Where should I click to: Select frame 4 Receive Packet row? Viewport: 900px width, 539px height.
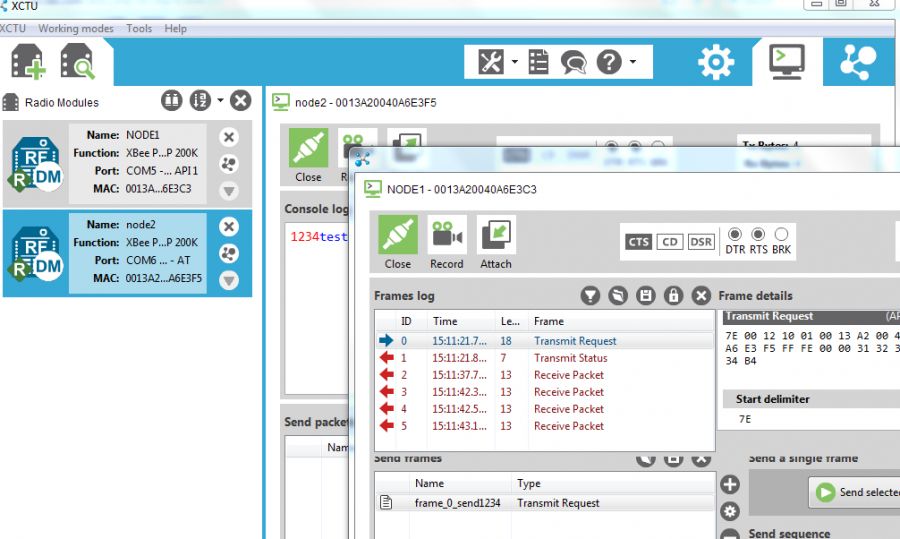tap(545, 409)
